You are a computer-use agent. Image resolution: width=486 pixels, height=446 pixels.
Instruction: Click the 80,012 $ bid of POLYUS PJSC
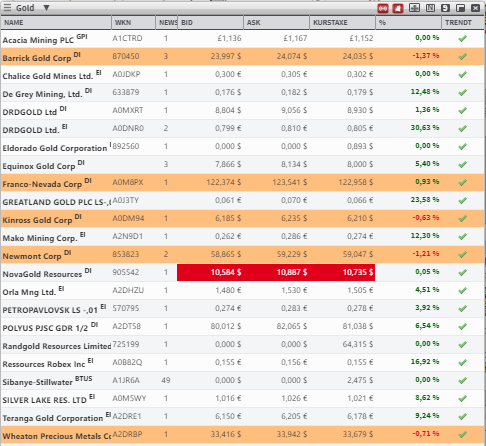(x=226, y=326)
